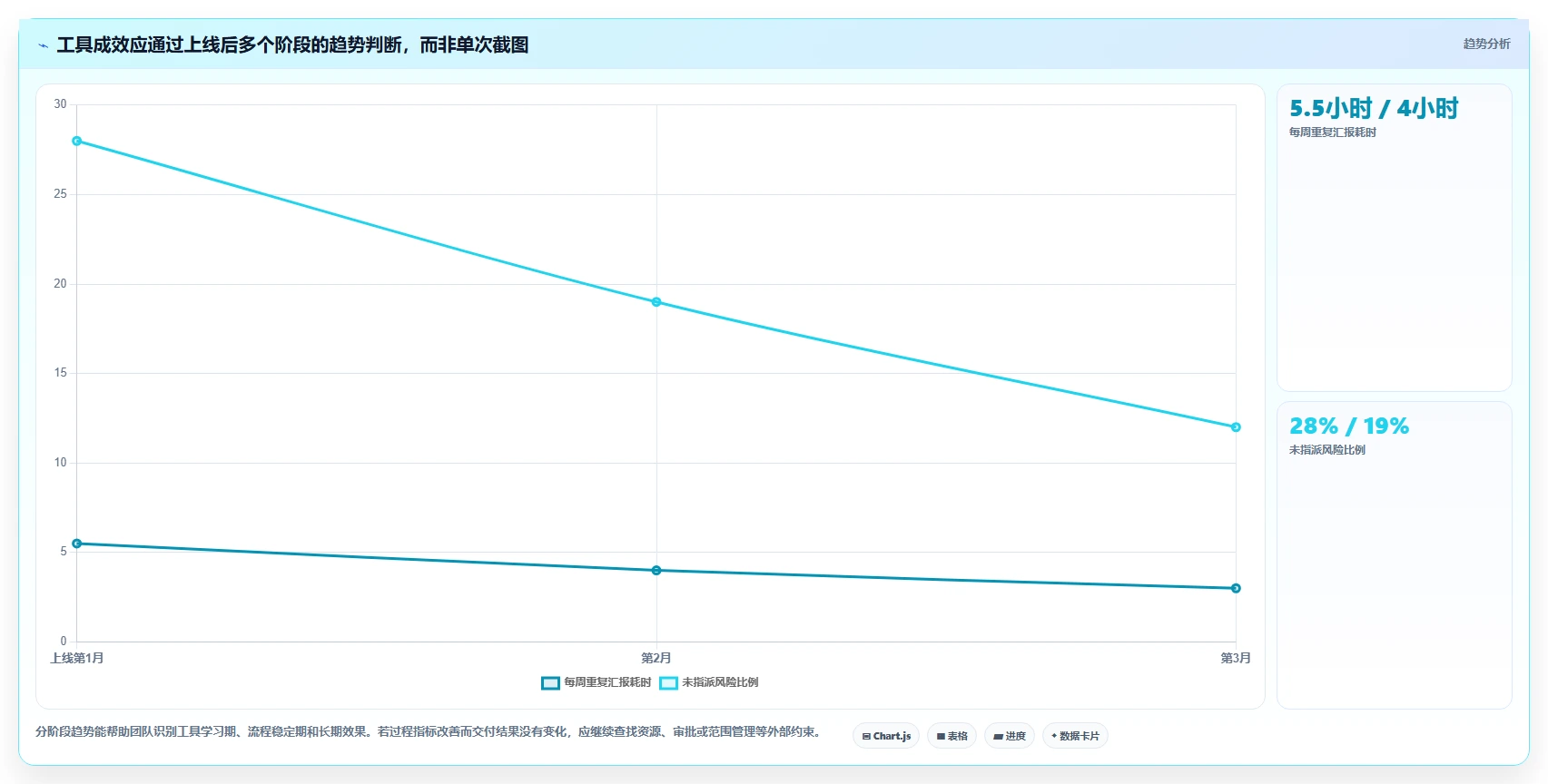
Task: Click the y-axis label 15
Action: pyautogui.click(x=60, y=373)
